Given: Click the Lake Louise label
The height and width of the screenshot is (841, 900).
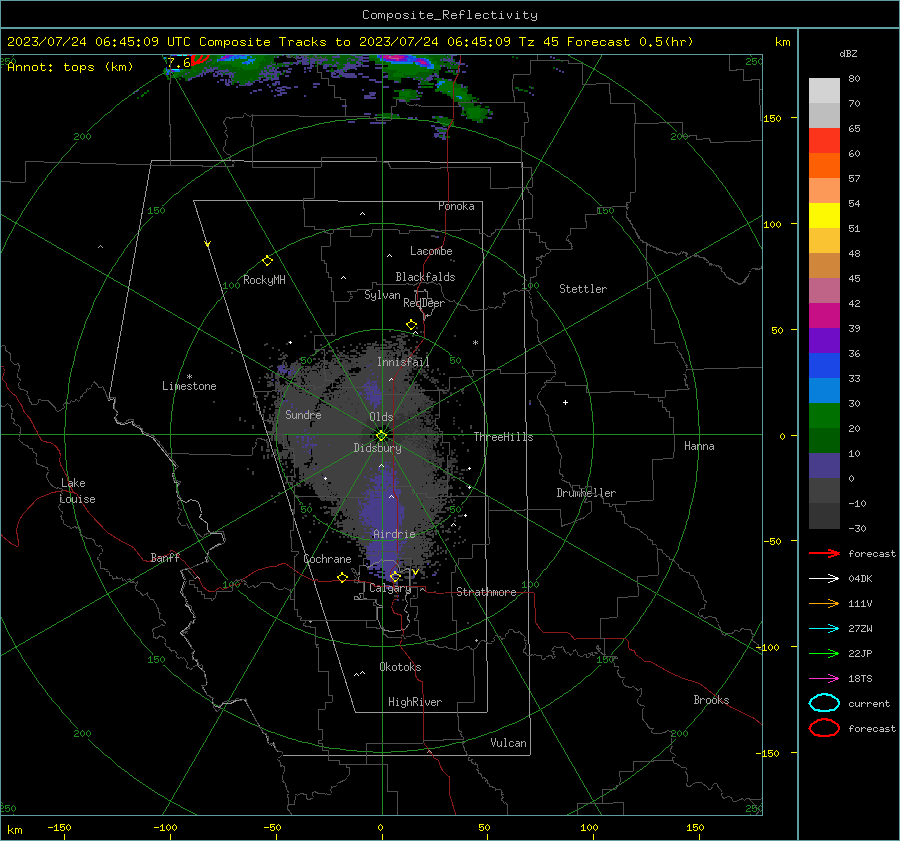Looking at the screenshot, I should pyautogui.click(x=77, y=491).
